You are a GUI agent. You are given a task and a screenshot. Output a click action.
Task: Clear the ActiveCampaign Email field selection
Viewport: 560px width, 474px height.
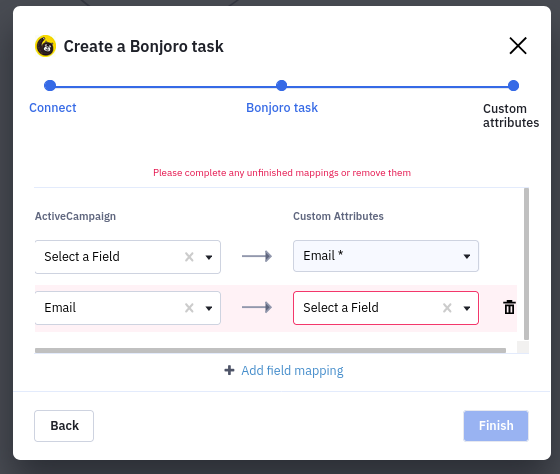[189, 308]
